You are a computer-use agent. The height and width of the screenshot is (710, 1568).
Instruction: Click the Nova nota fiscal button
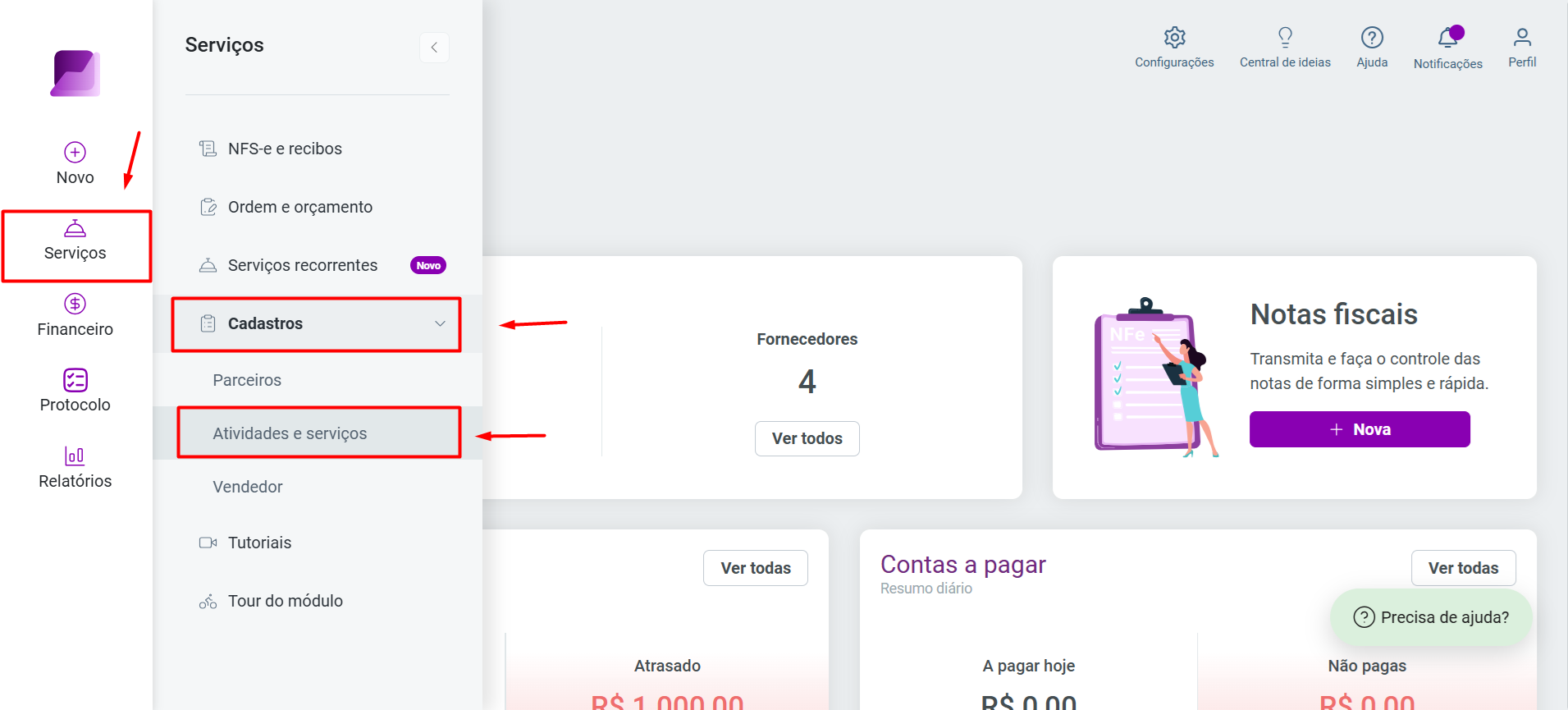(x=1360, y=429)
